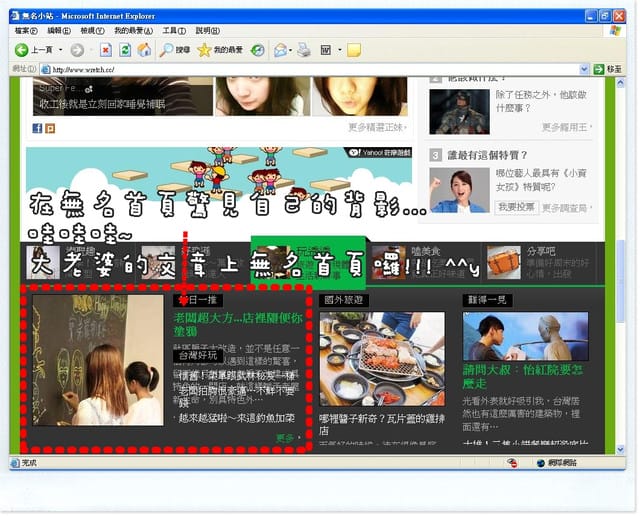Open the 更多雞用王 link

[567, 127]
